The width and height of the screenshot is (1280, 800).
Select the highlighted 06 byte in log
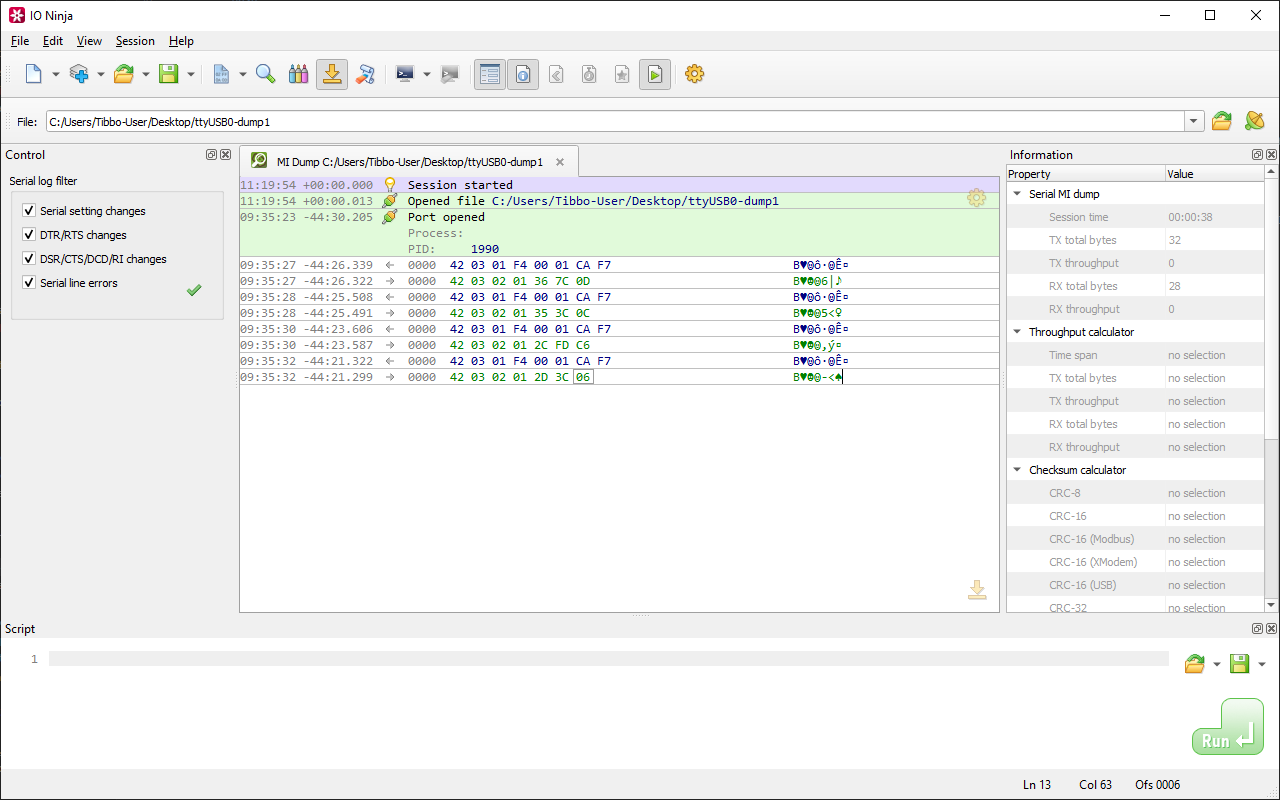coord(583,377)
